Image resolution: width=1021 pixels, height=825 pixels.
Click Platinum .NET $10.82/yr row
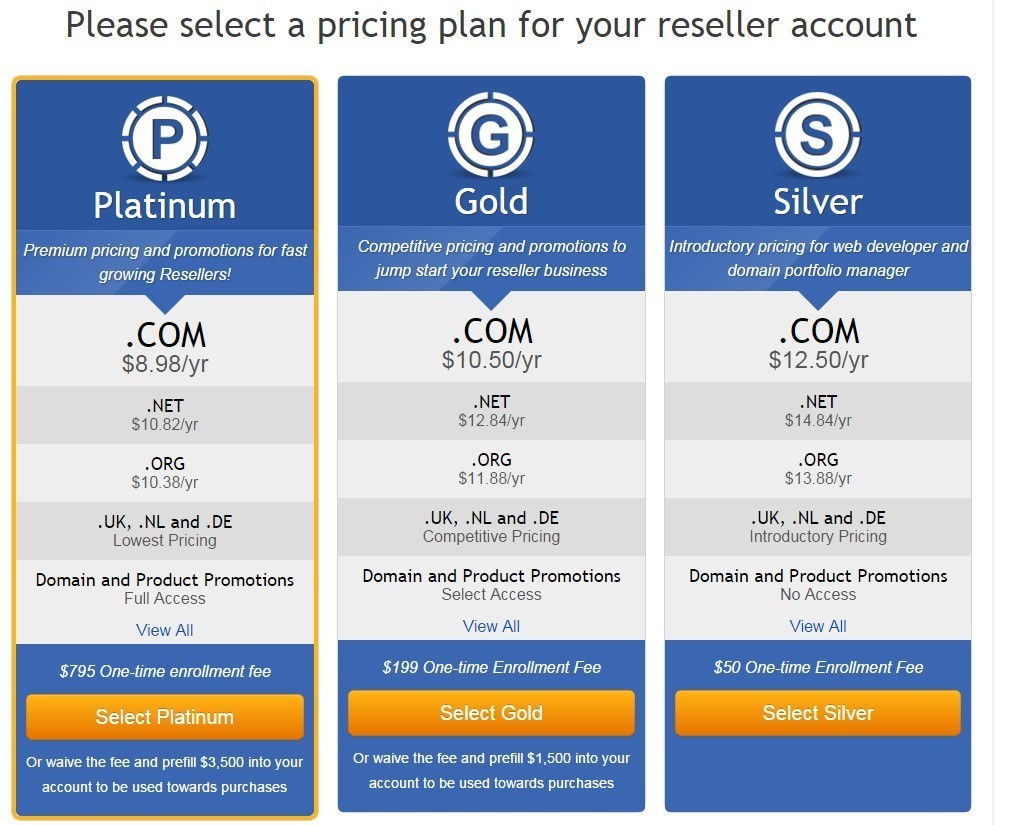165,415
